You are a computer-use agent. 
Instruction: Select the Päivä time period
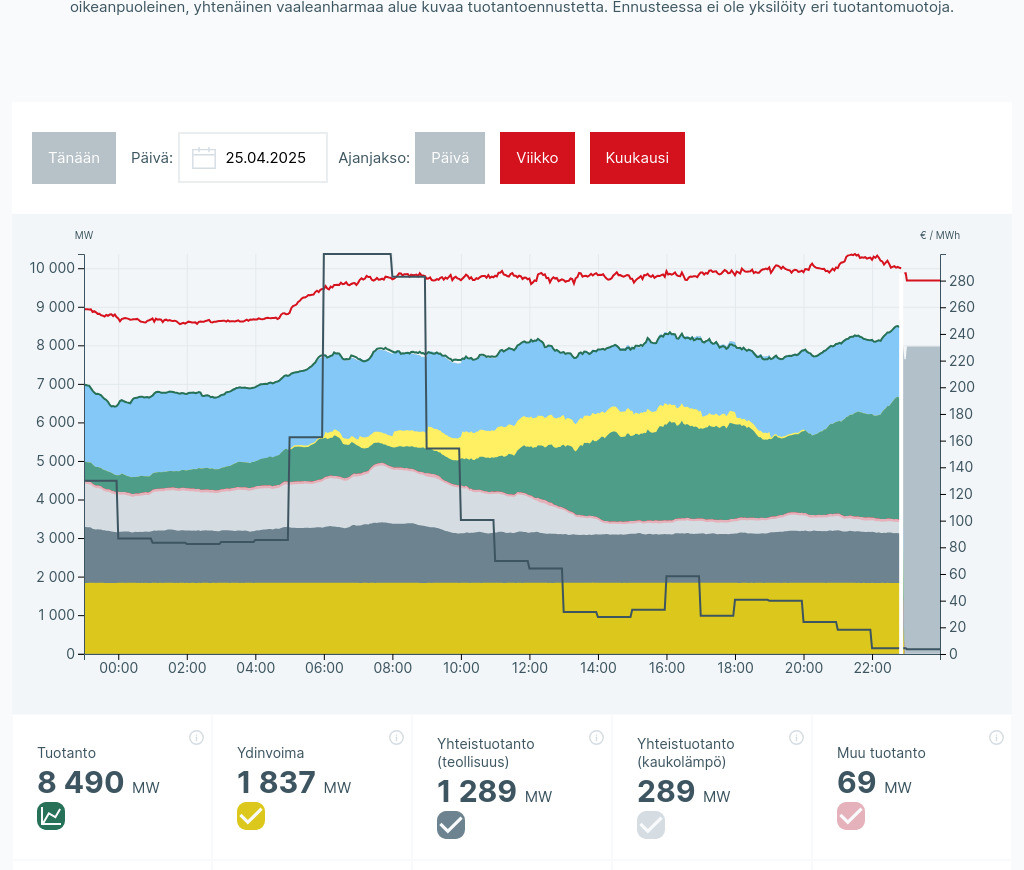click(x=449, y=158)
